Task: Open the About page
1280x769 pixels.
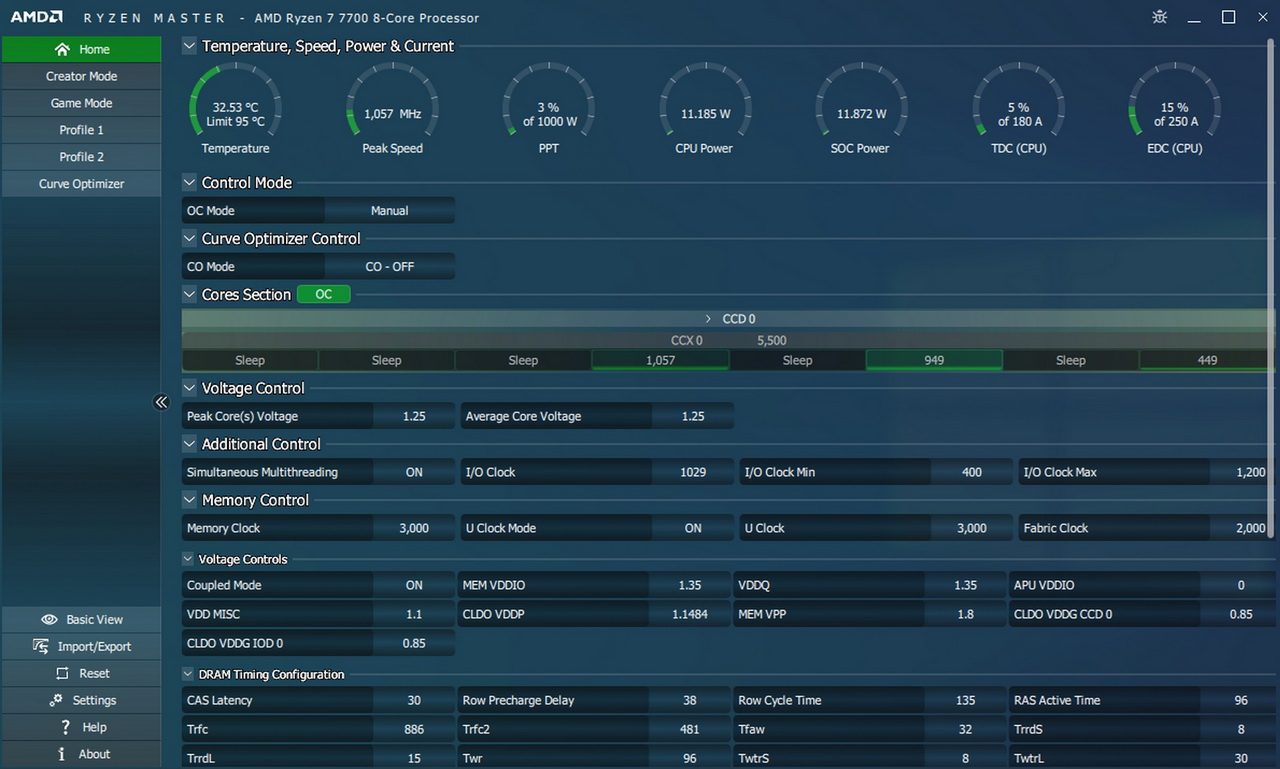Action: [81, 755]
